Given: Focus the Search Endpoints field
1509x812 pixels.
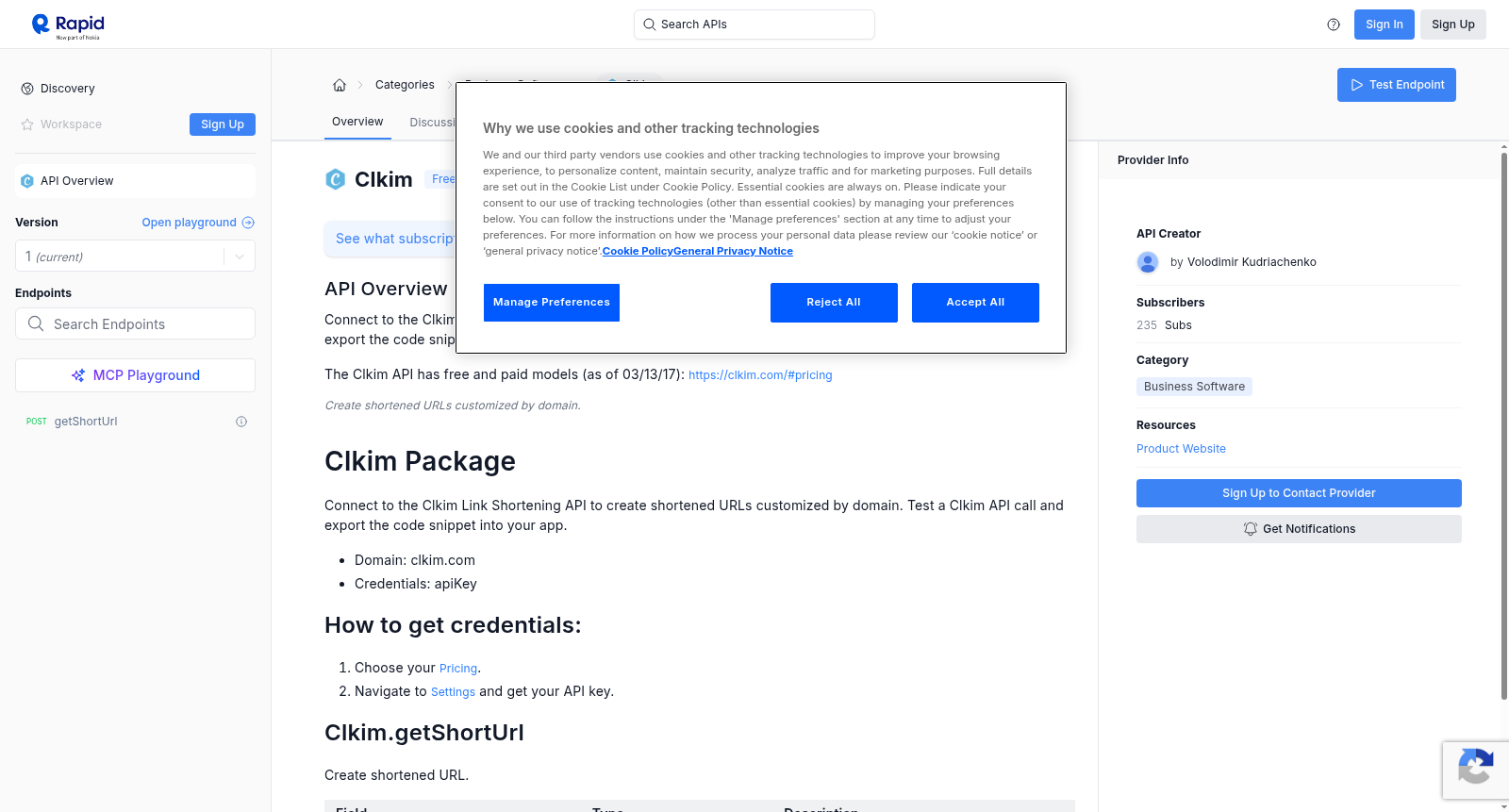Looking at the screenshot, I should tap(135, 323).
